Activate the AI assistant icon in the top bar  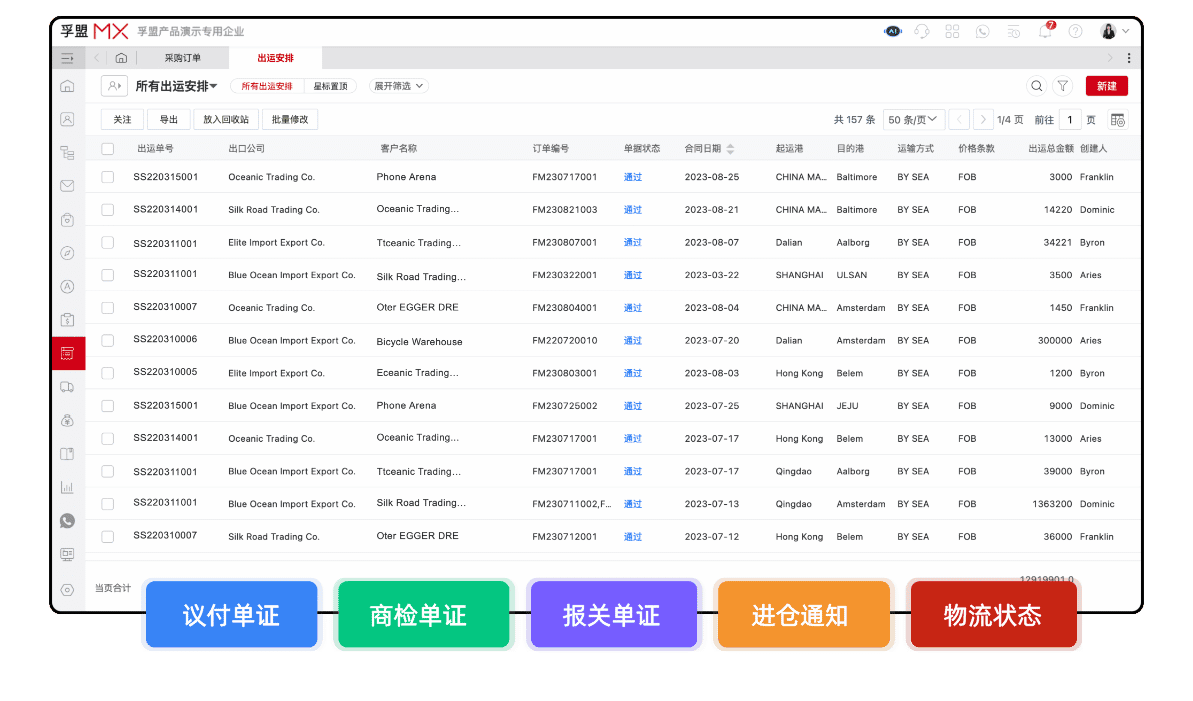pos(892,31)
